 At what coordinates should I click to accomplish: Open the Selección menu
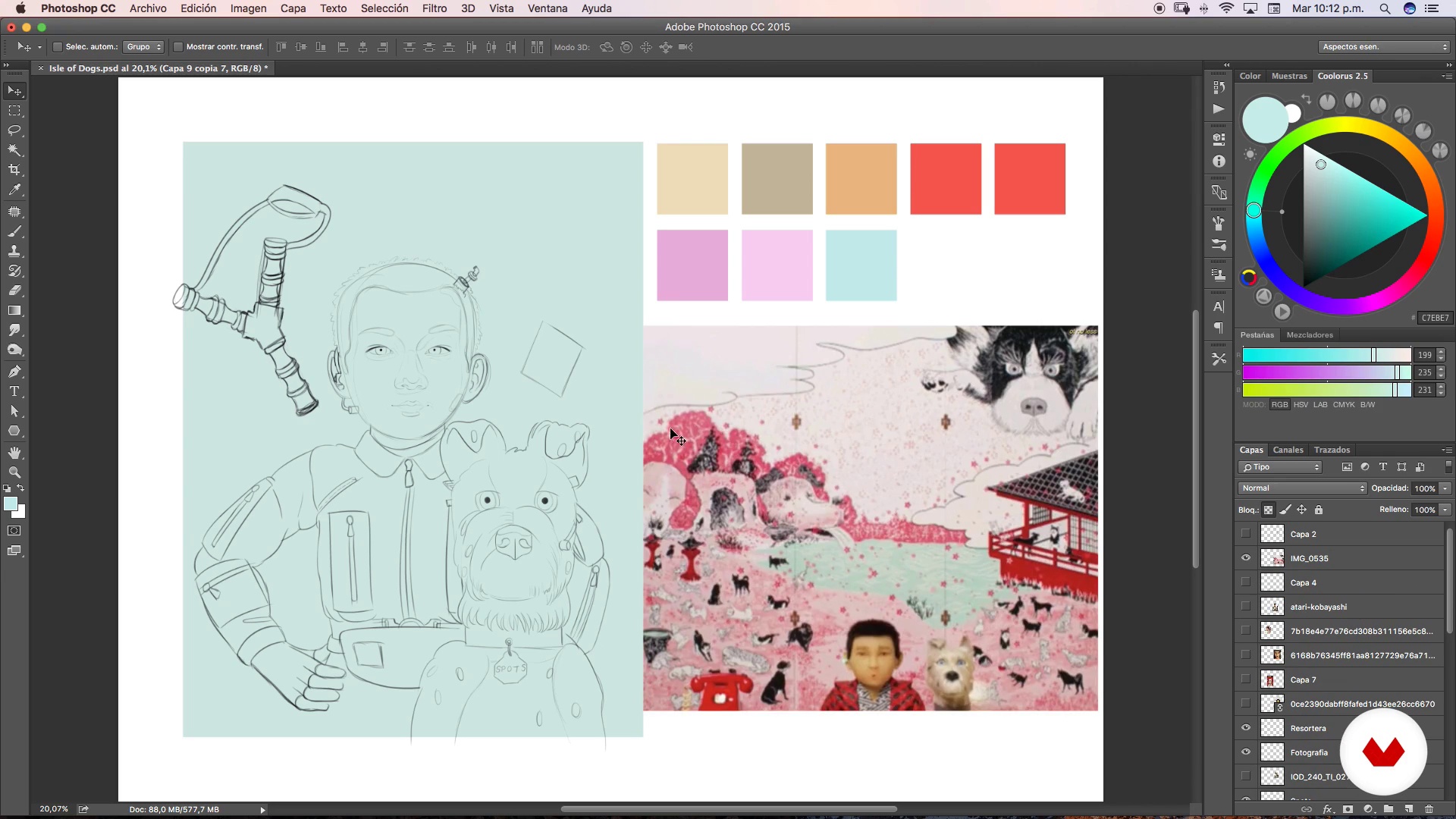click(384, 8)
